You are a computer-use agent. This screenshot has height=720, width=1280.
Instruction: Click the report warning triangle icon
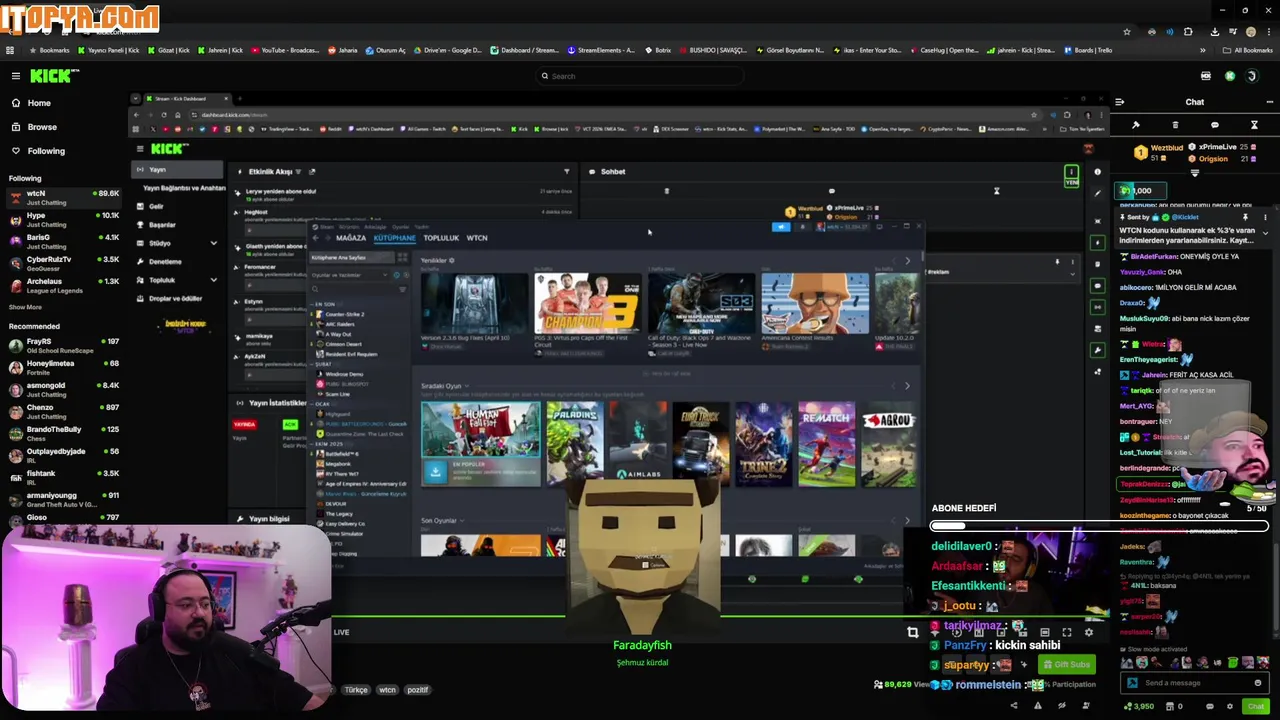[1037, 706]
